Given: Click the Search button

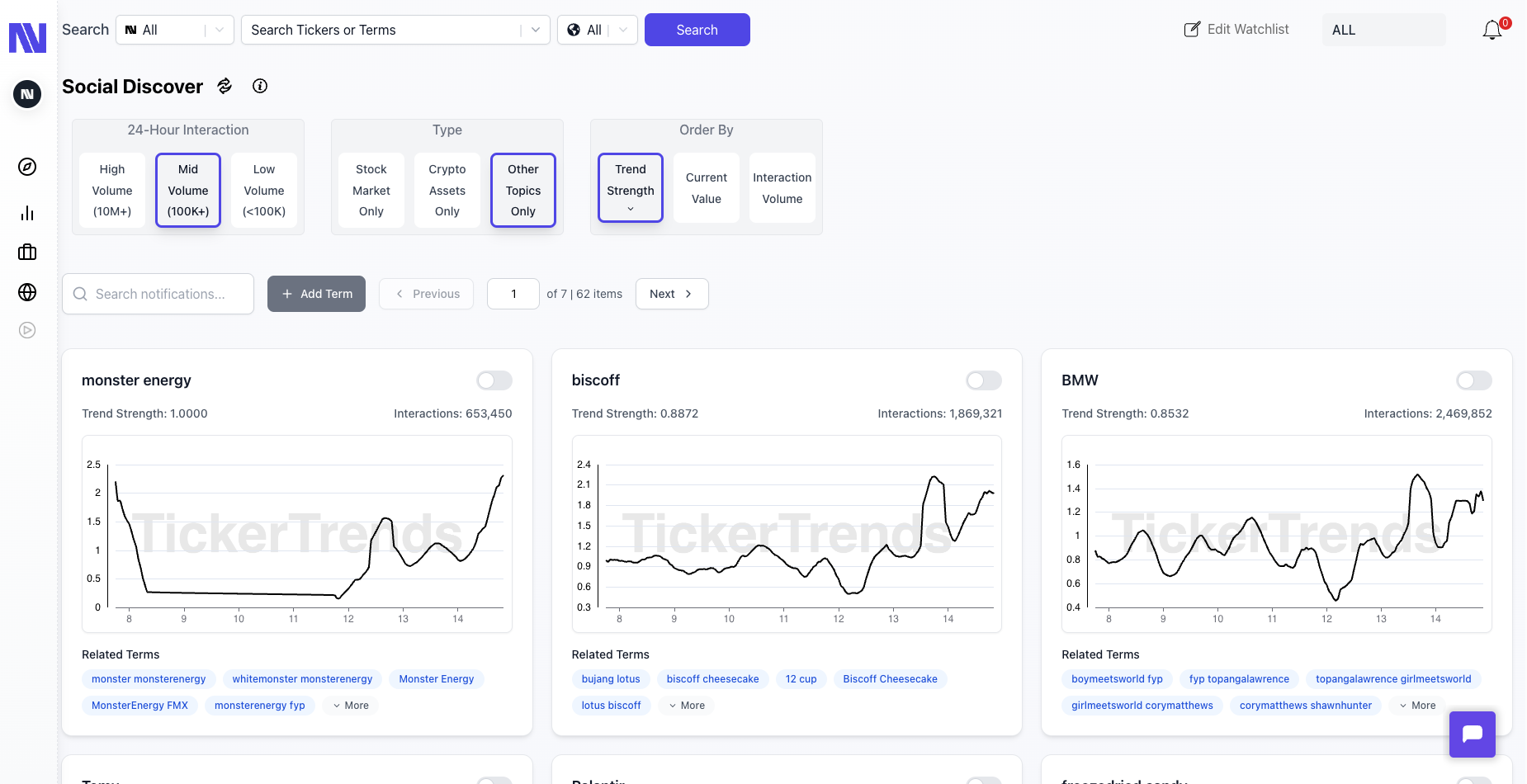Looking at the screenshot, I should [697, 29].
